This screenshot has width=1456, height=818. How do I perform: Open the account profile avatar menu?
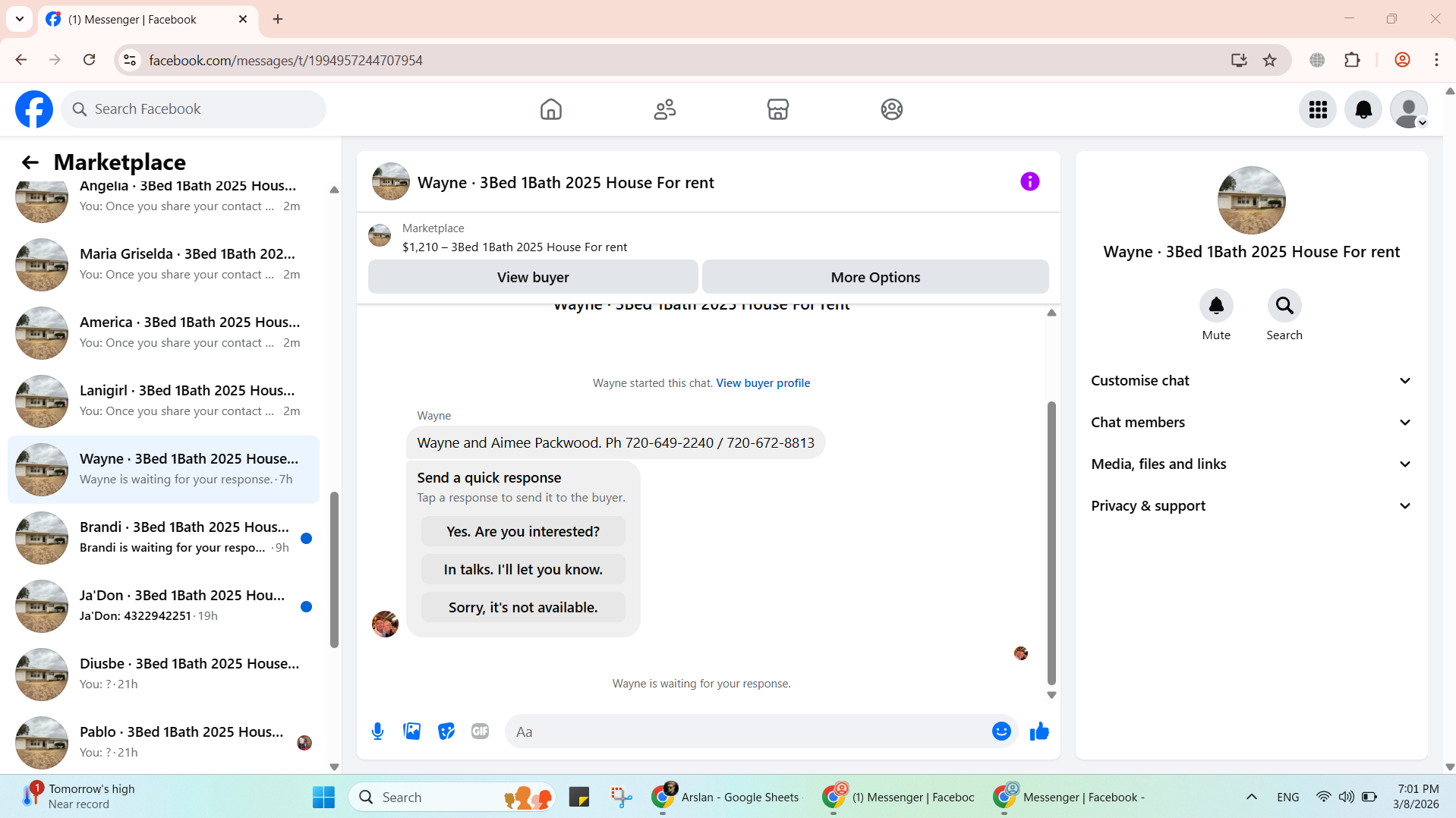1409,109
